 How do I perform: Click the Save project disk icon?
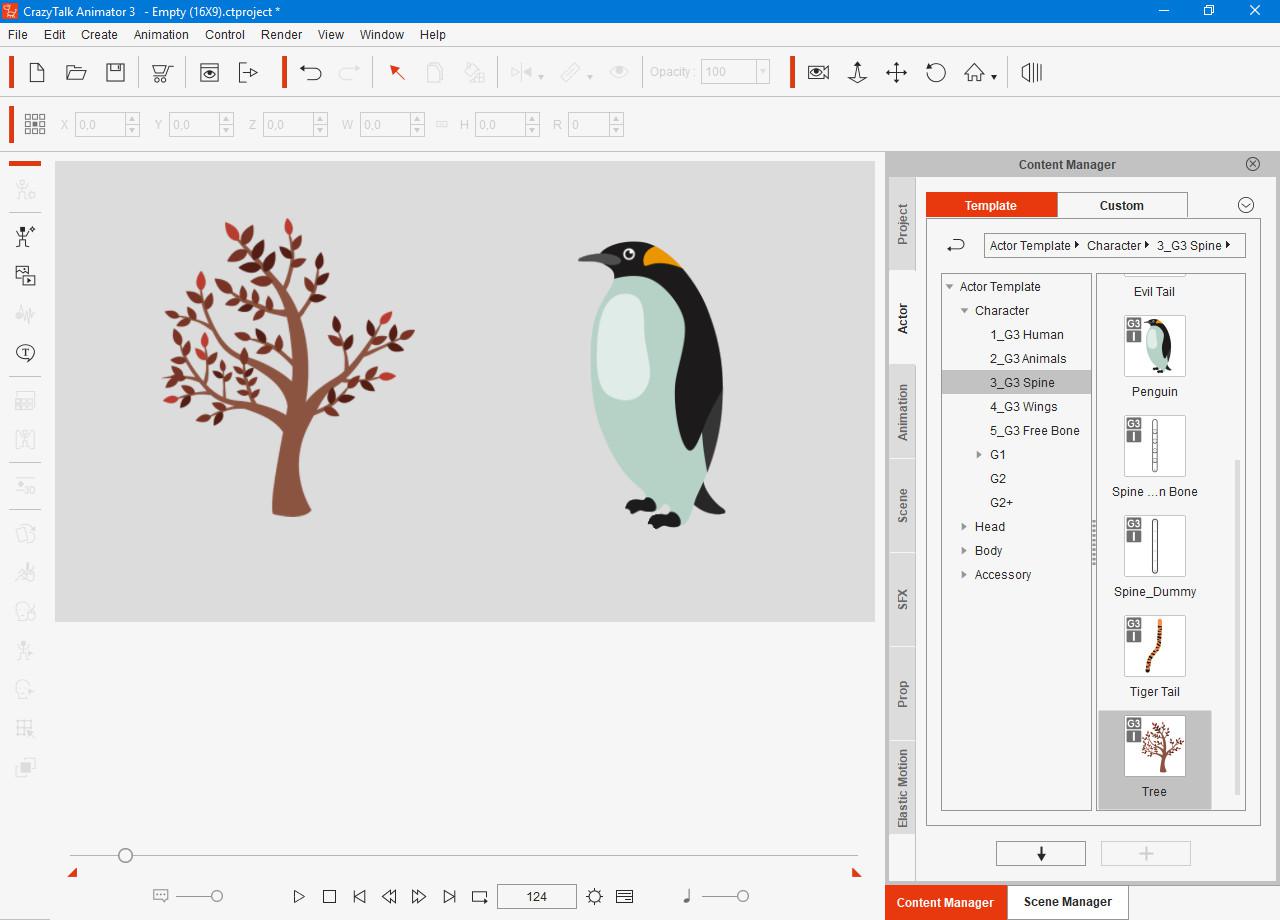click(115, 72)
